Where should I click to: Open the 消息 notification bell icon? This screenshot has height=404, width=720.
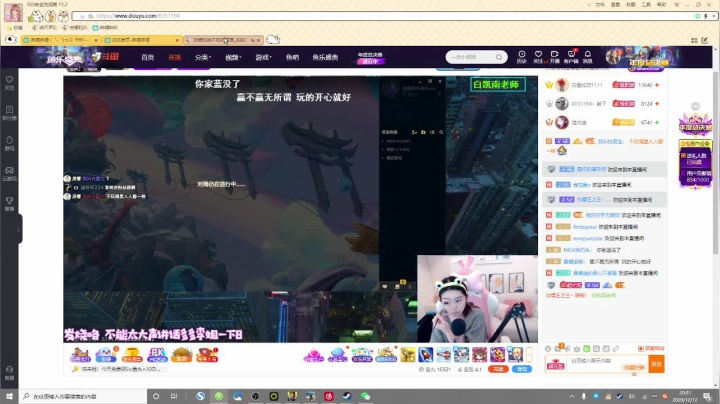click(588, 56)
